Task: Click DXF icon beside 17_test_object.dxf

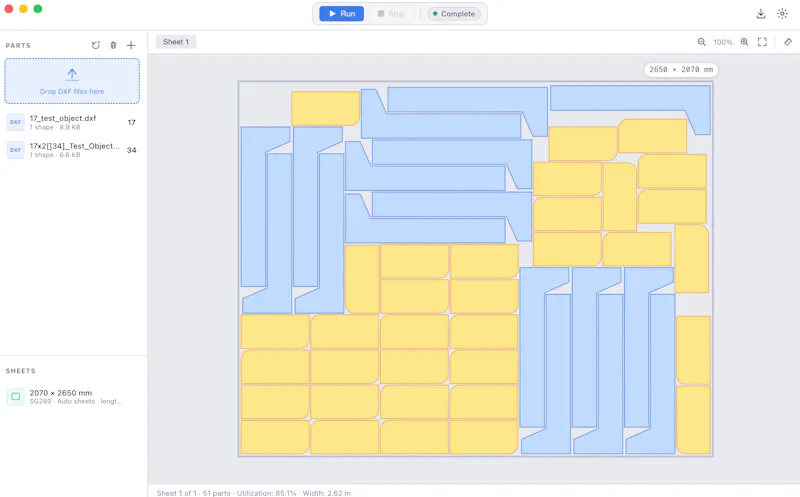Action: point(15,122)
